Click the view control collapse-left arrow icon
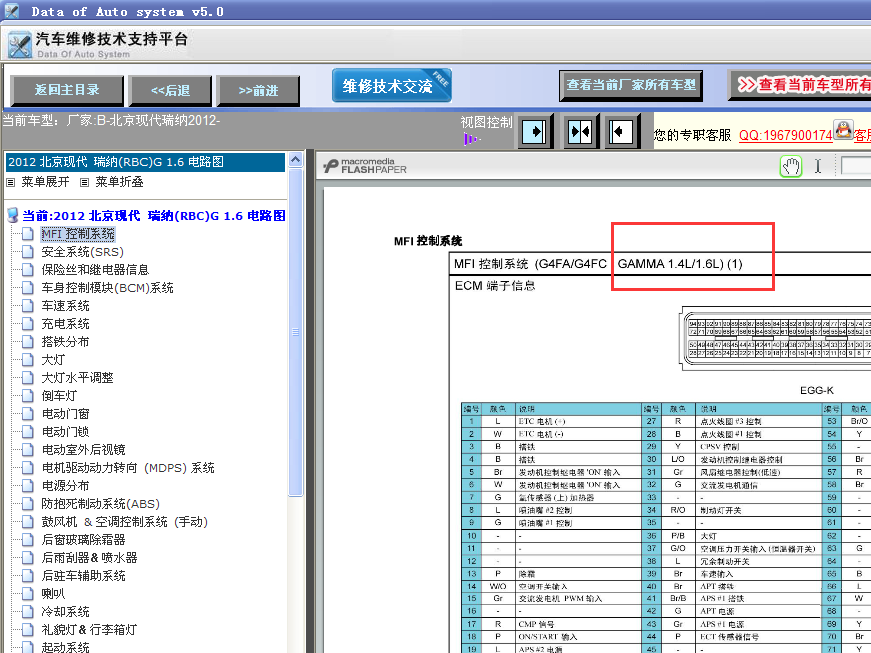Image resolution: width=871 pixels, height=653 pixels. [622, 132]
